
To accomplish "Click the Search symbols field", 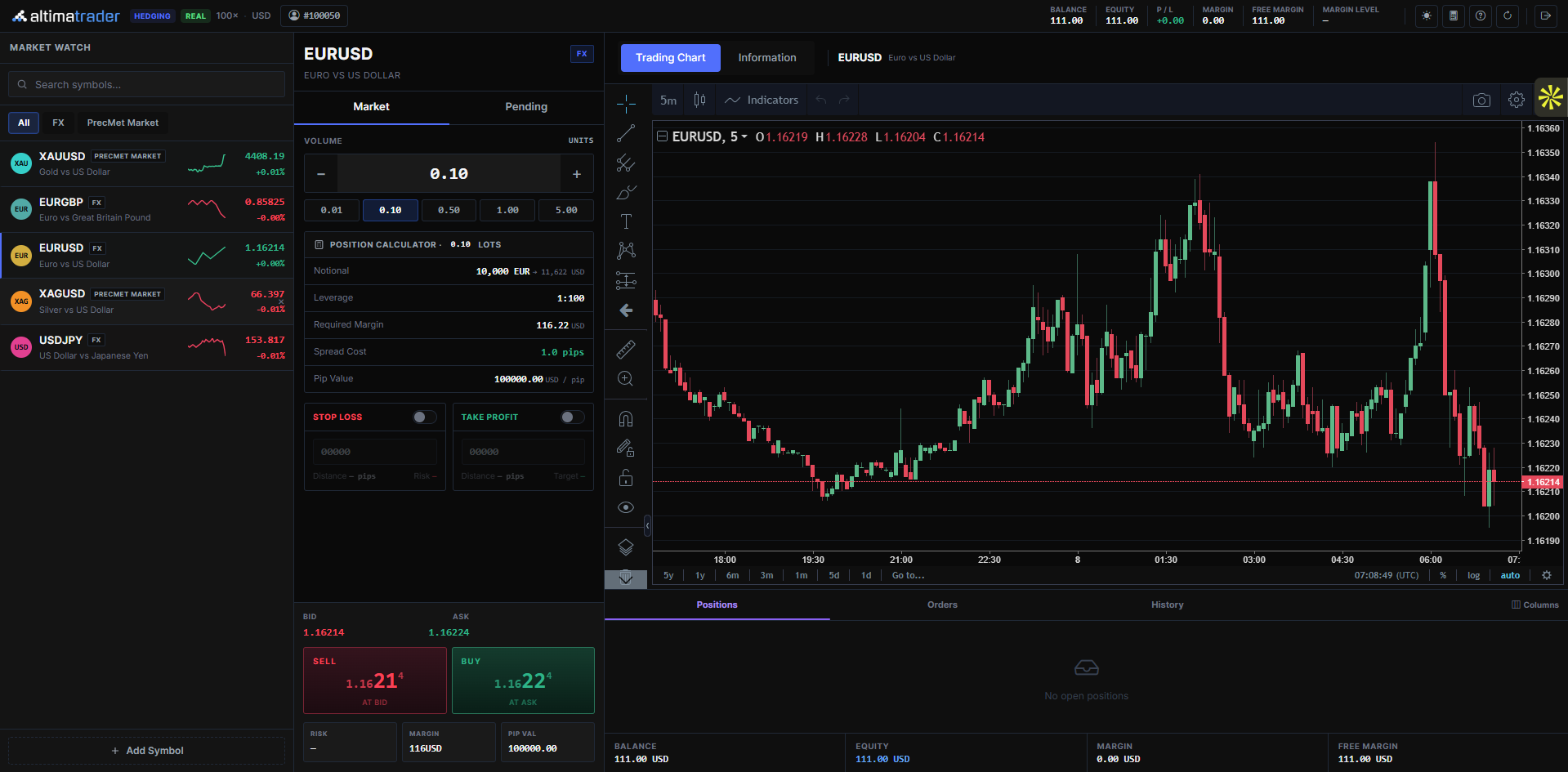I will (x=147, y=84).
